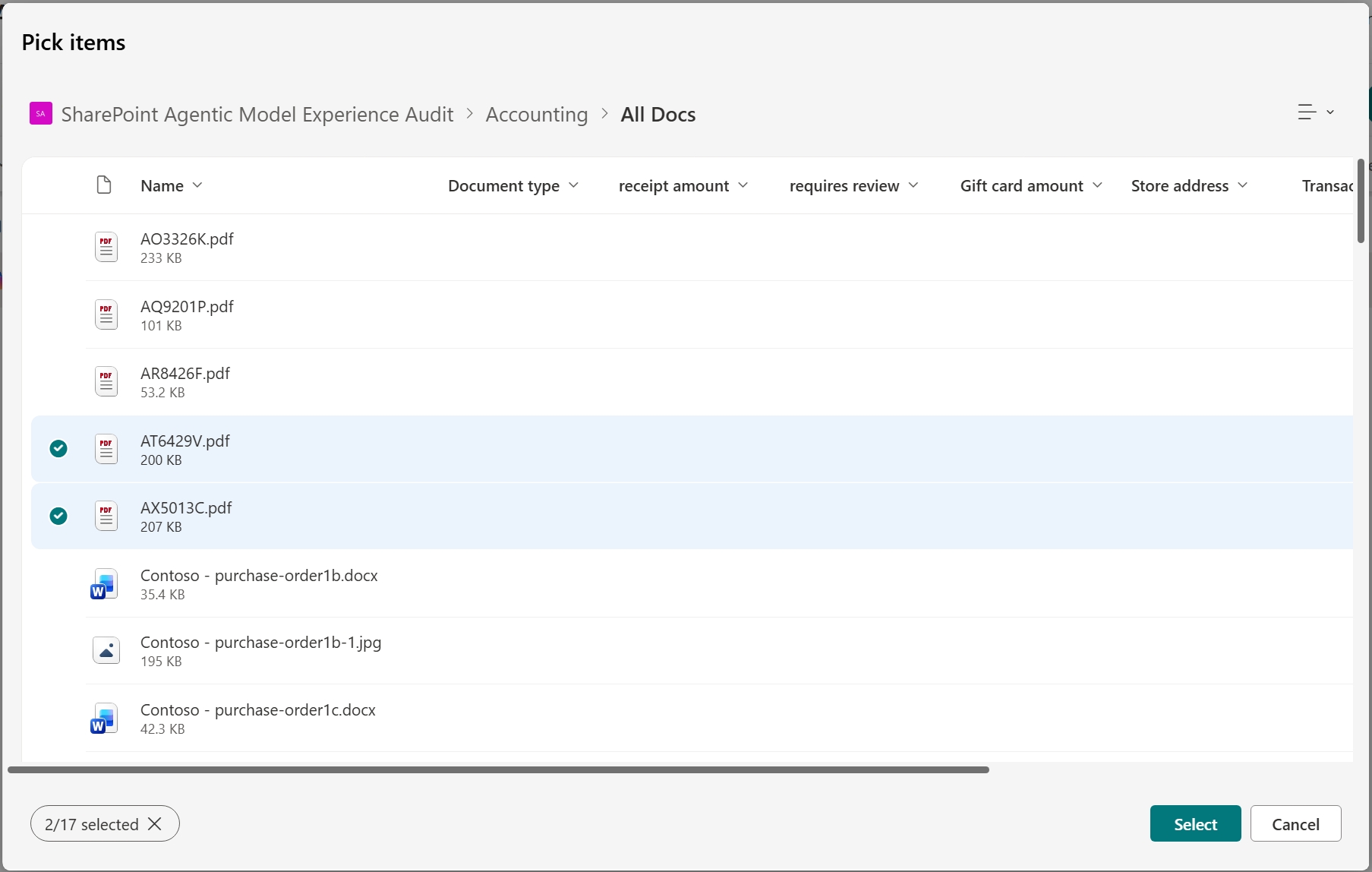This screenshot has width=1372, height=872.
Task: Navigate to the Accounting breadcrumb
Action: pos(537,114)
